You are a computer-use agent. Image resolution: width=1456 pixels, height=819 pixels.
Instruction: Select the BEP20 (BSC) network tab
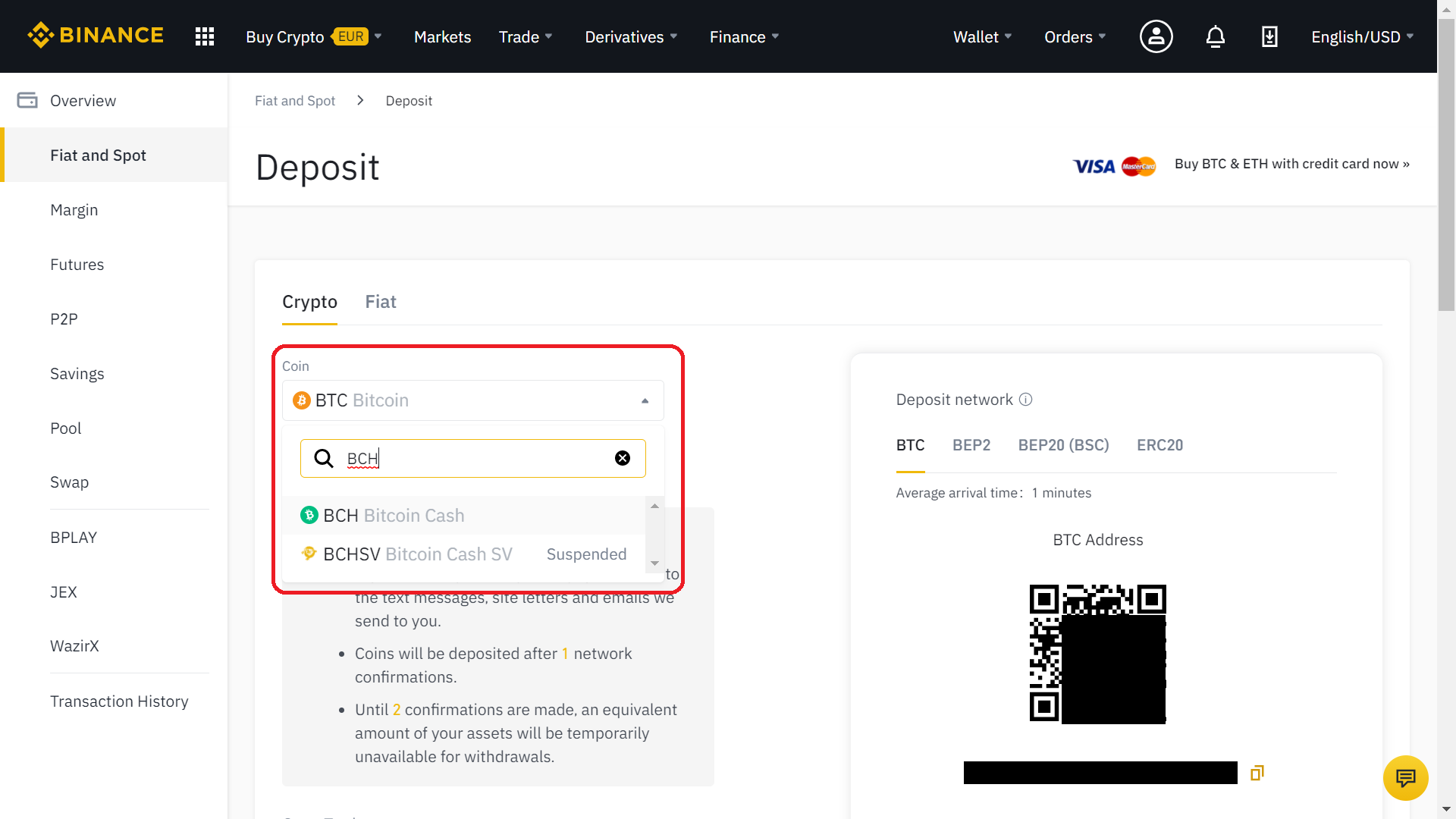1063,445
